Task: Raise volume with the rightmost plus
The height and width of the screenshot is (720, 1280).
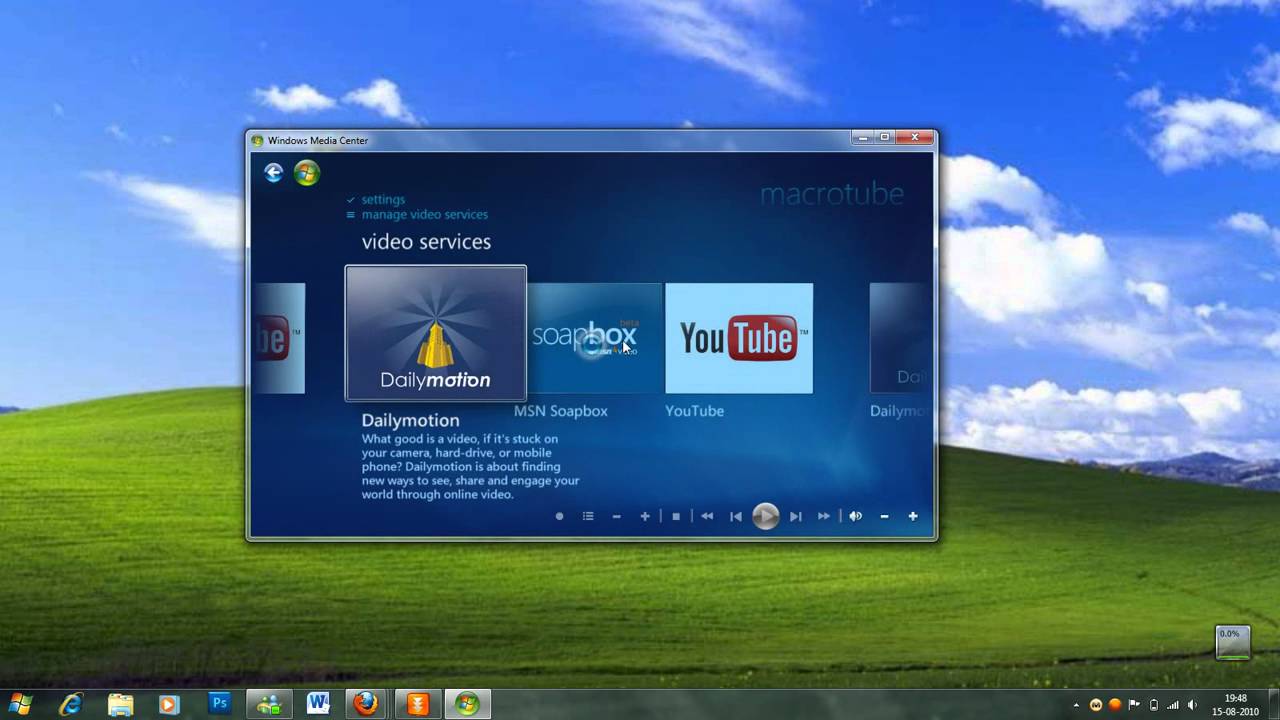Action: (913, 516)
